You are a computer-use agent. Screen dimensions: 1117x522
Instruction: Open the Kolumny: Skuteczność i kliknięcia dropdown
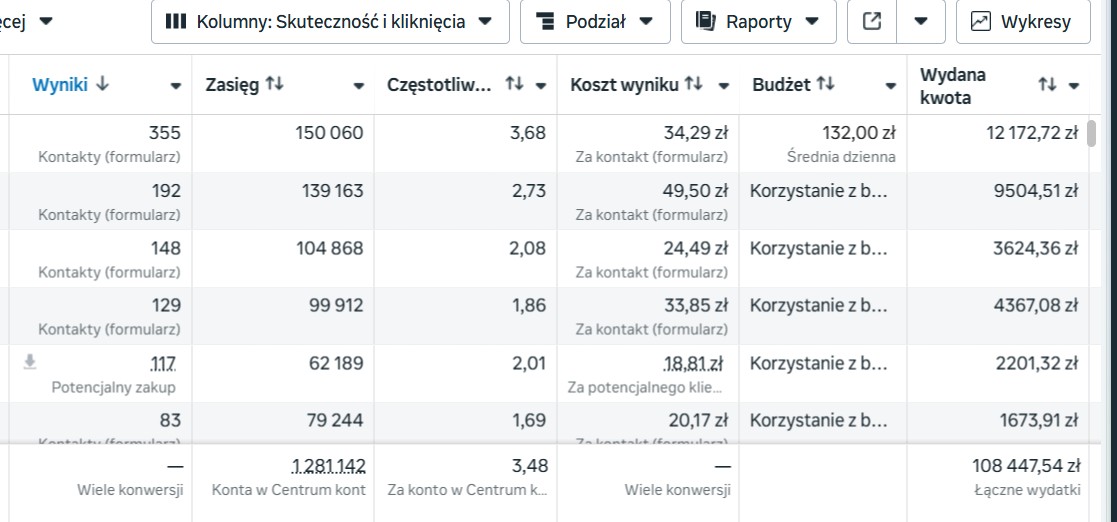click(329, 22)
